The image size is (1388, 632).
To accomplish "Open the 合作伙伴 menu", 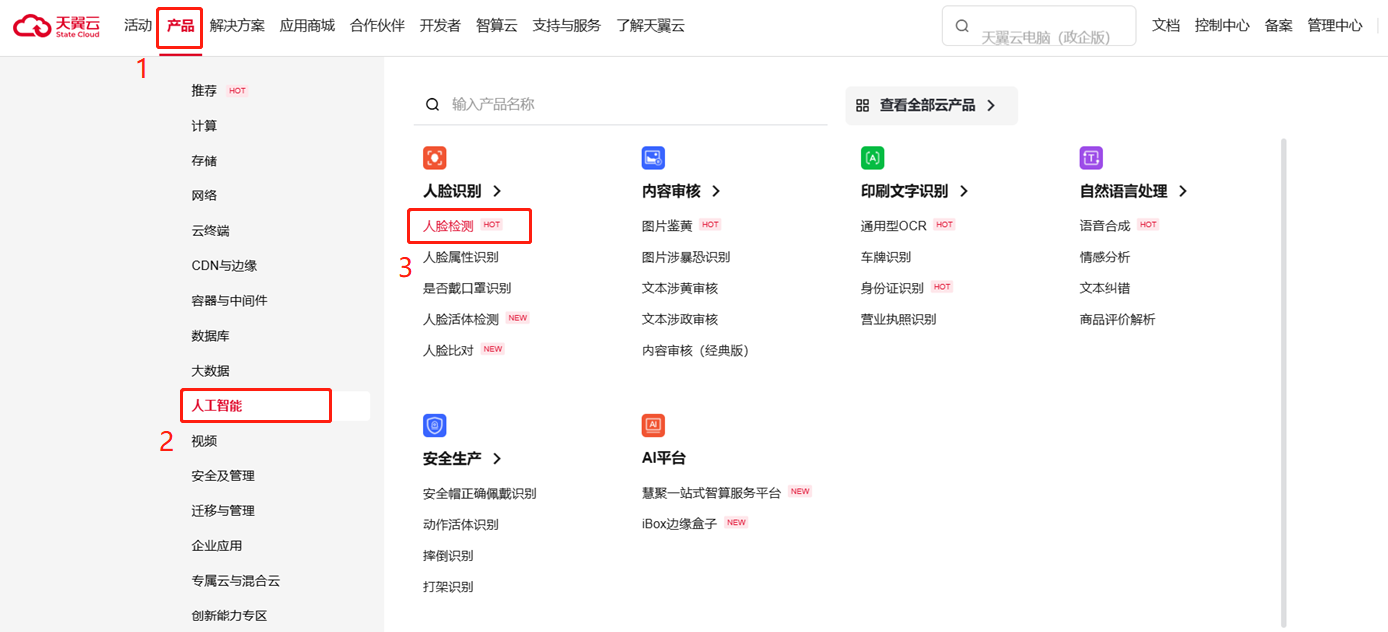I will [x=377, y=26].
